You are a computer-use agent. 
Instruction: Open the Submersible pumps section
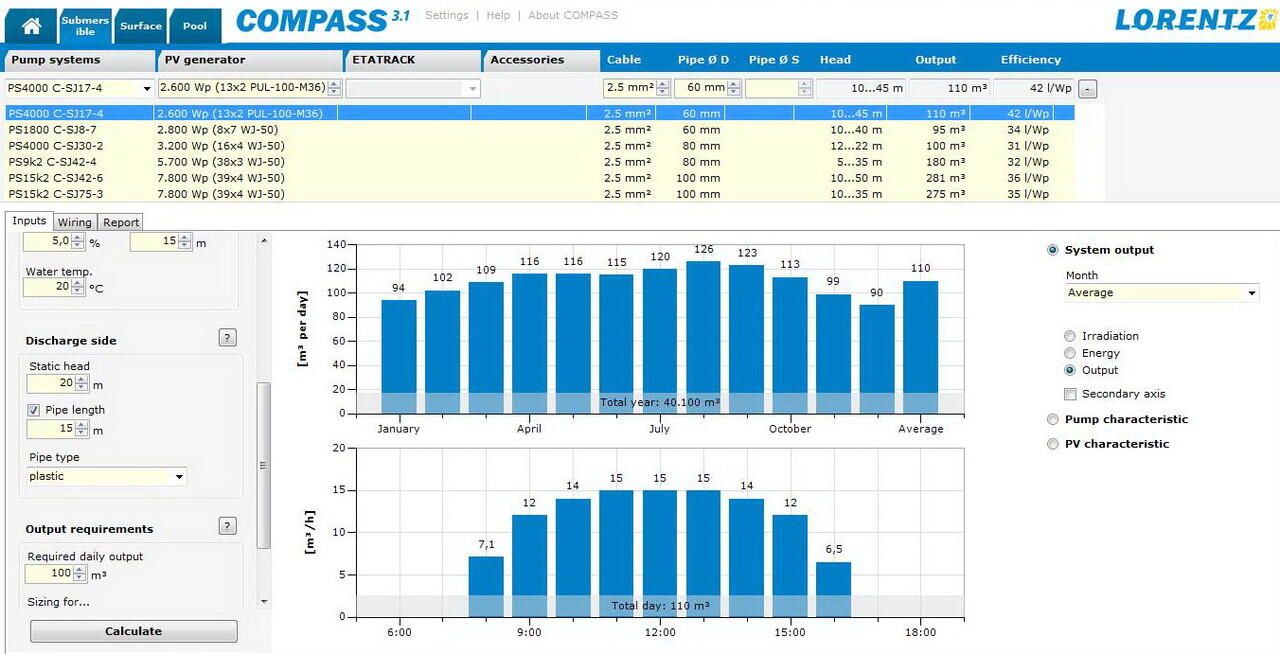click(x=85, y=26)
